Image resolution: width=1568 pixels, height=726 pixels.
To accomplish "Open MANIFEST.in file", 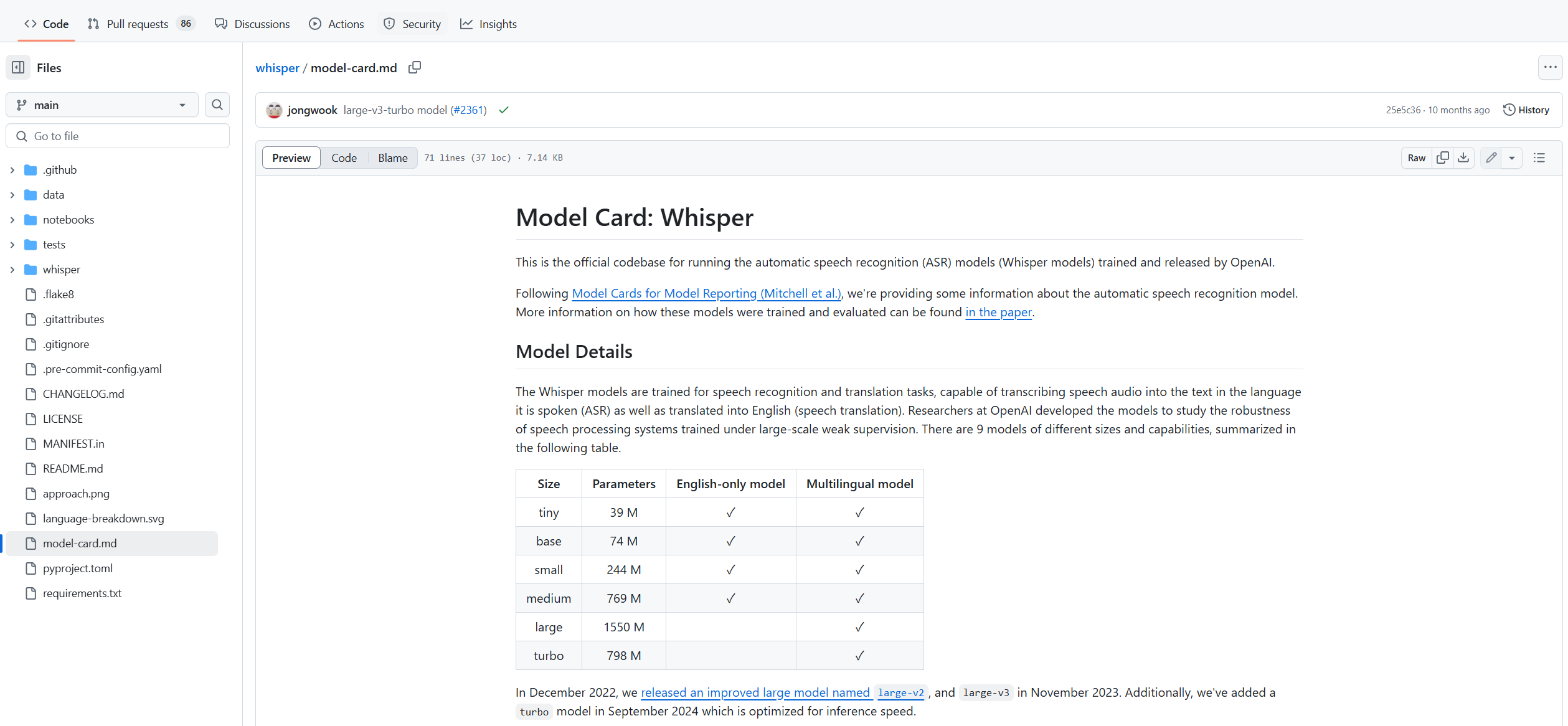I will point(73,444).
